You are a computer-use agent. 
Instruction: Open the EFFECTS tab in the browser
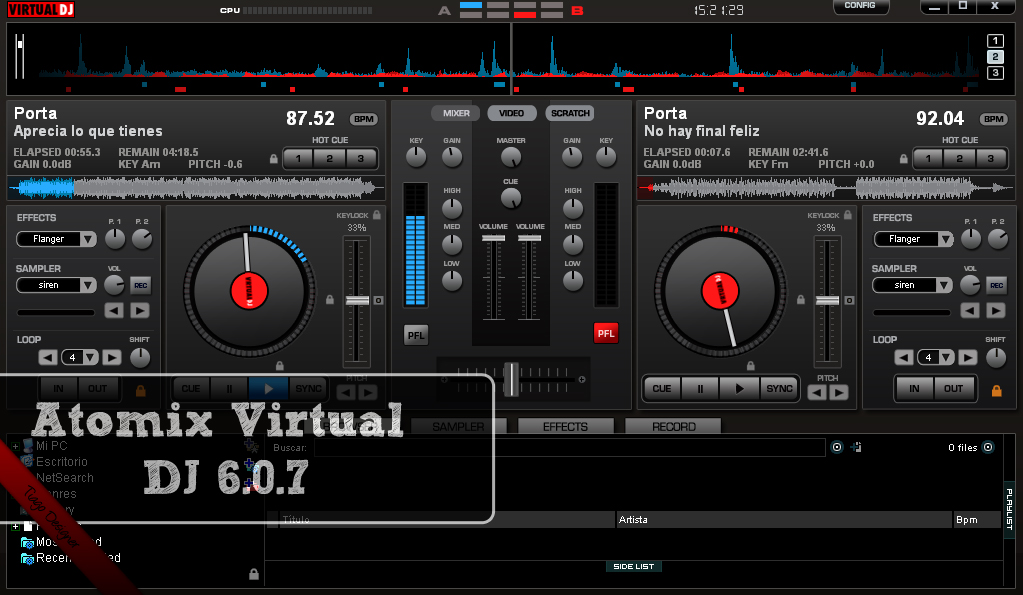point(566,427)
